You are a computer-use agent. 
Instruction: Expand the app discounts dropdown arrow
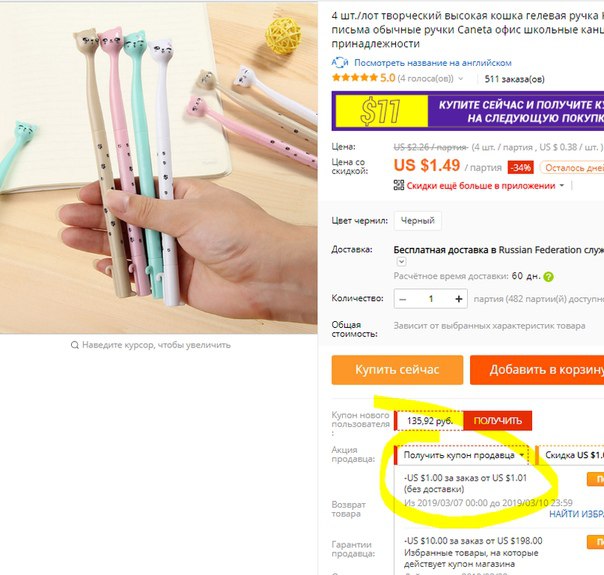(x=562, y=186)
